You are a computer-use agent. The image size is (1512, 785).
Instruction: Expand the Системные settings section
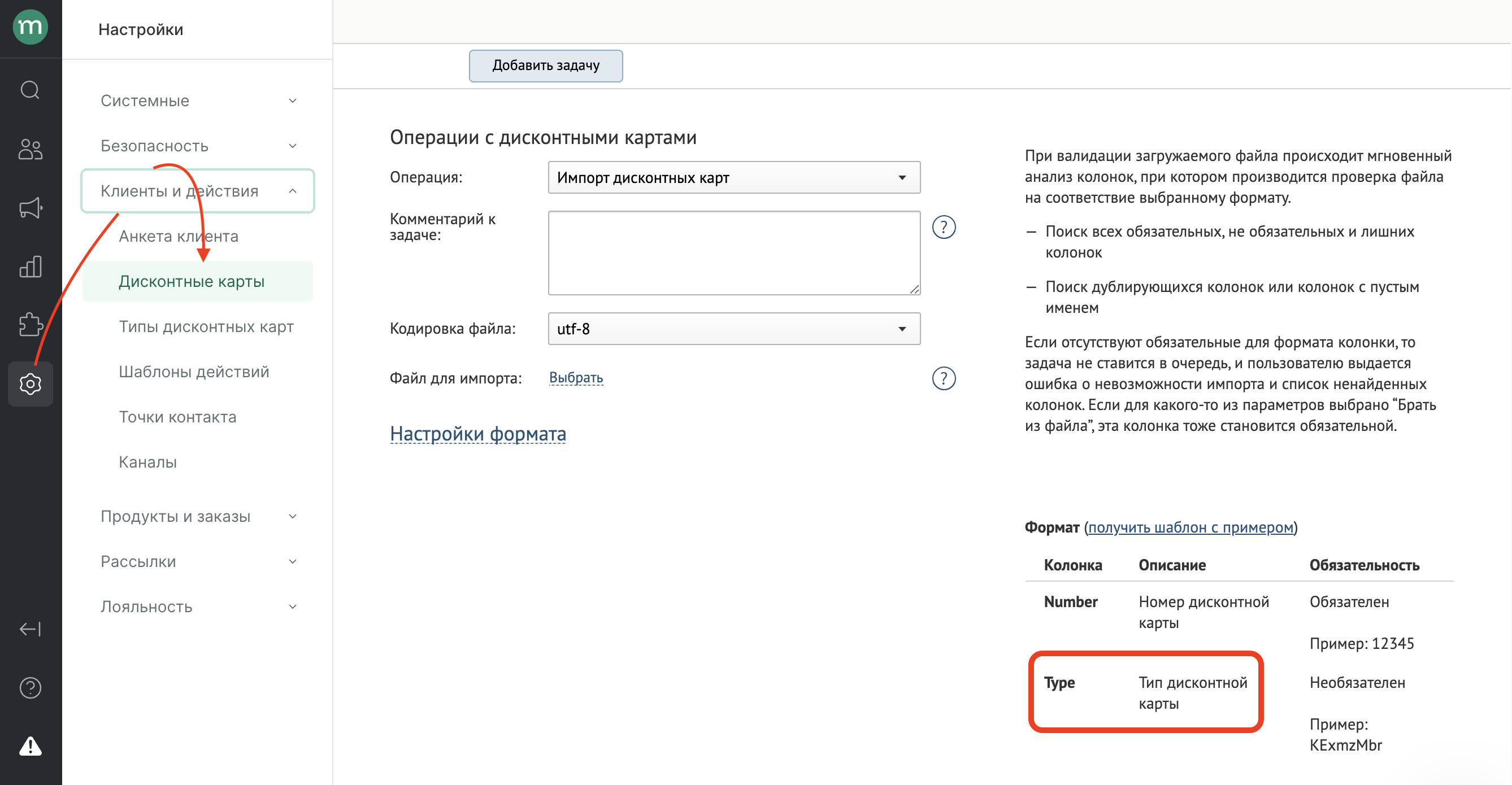click(198, 101)
